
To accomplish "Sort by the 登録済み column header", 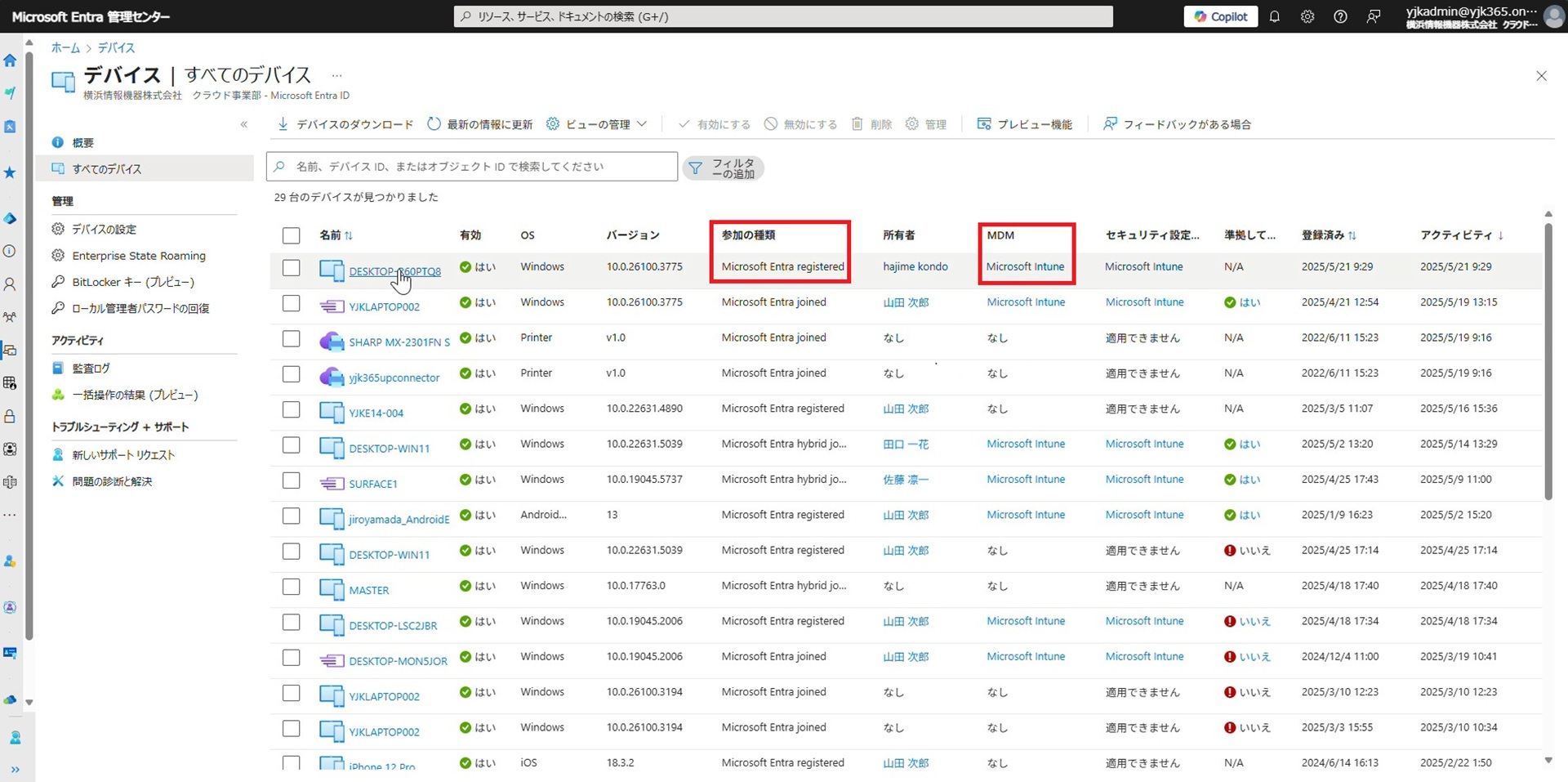I will pyautogui.click(x=1329, y=235).
